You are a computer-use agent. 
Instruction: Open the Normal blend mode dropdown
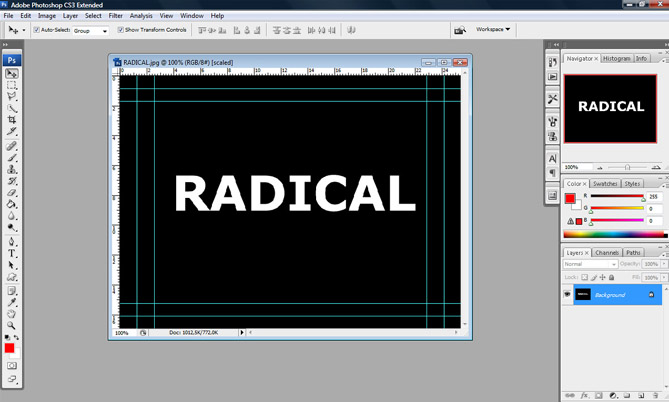click(x=590, y=264)
